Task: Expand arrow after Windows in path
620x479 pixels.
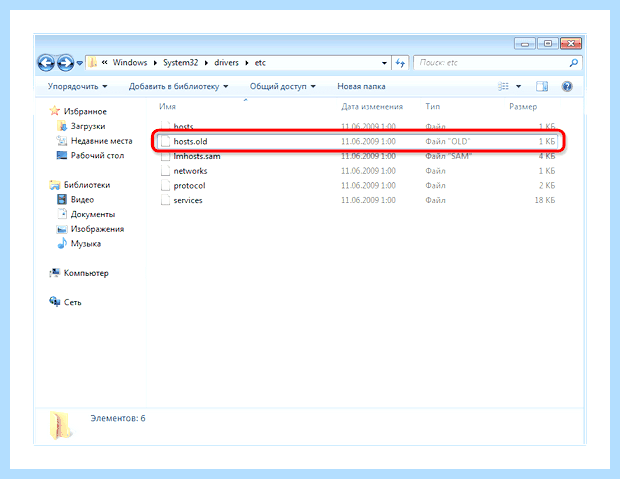Action: click(x=155, y=63)
